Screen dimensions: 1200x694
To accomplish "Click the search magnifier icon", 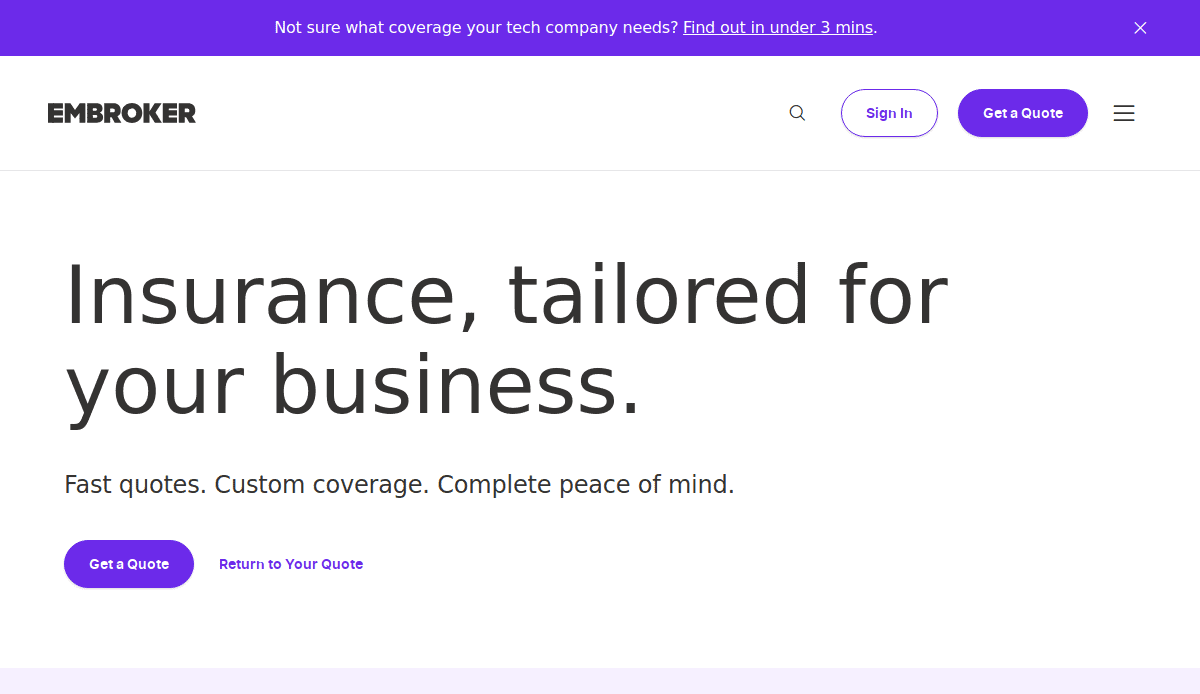I will coord(797,113).
